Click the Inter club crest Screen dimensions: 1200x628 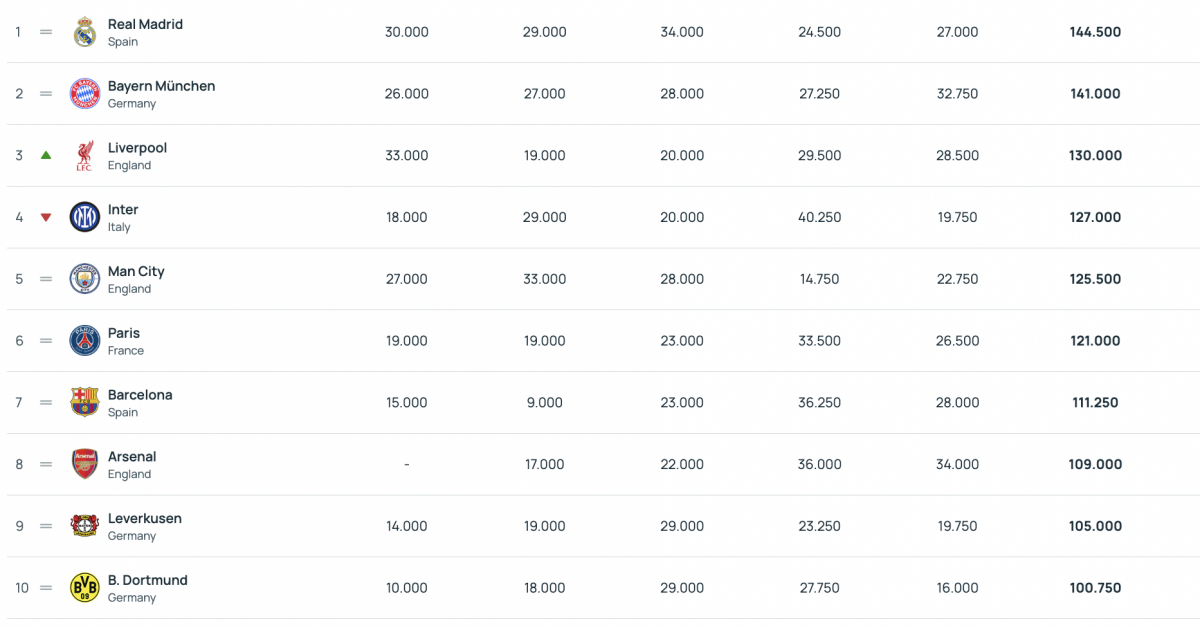85,217
